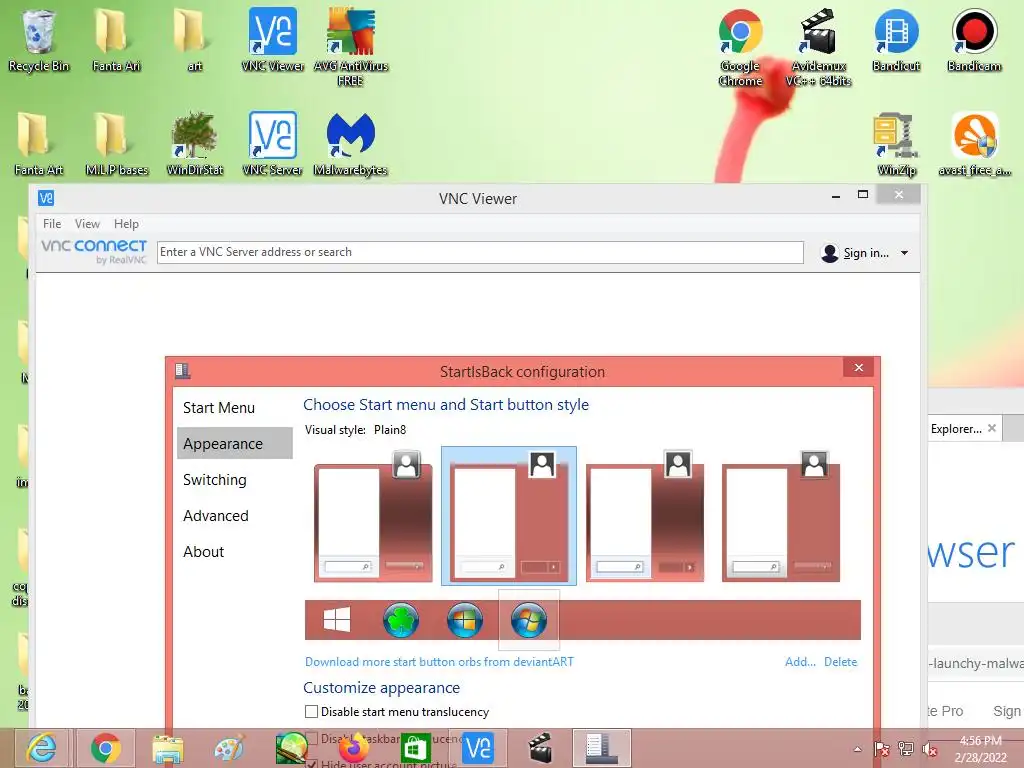Open Google Chrome desktop shortcut

pos(741,47)
